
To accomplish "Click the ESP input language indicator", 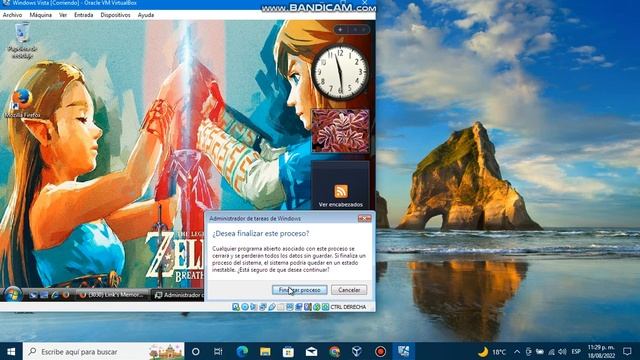I will (x=576, y=351).
